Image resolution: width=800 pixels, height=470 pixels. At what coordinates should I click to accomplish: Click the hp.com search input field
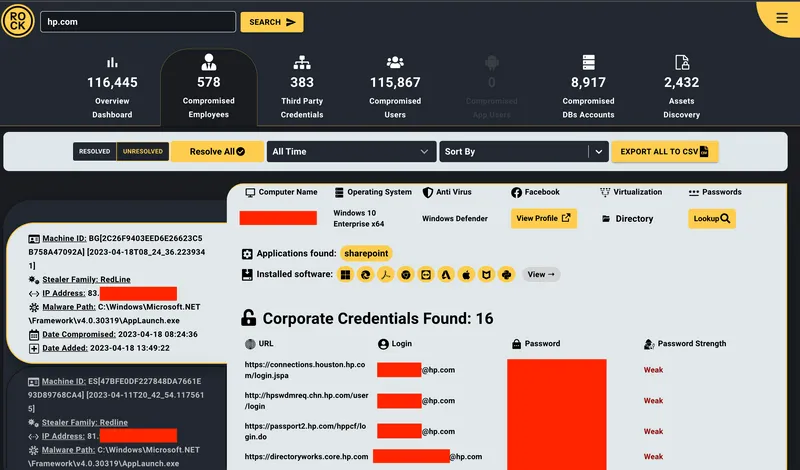(x=138, y=22)
